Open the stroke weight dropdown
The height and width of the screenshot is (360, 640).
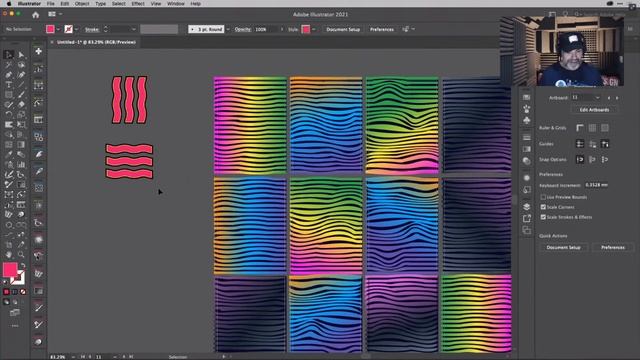pyautogui.click(x=133, y=29)
